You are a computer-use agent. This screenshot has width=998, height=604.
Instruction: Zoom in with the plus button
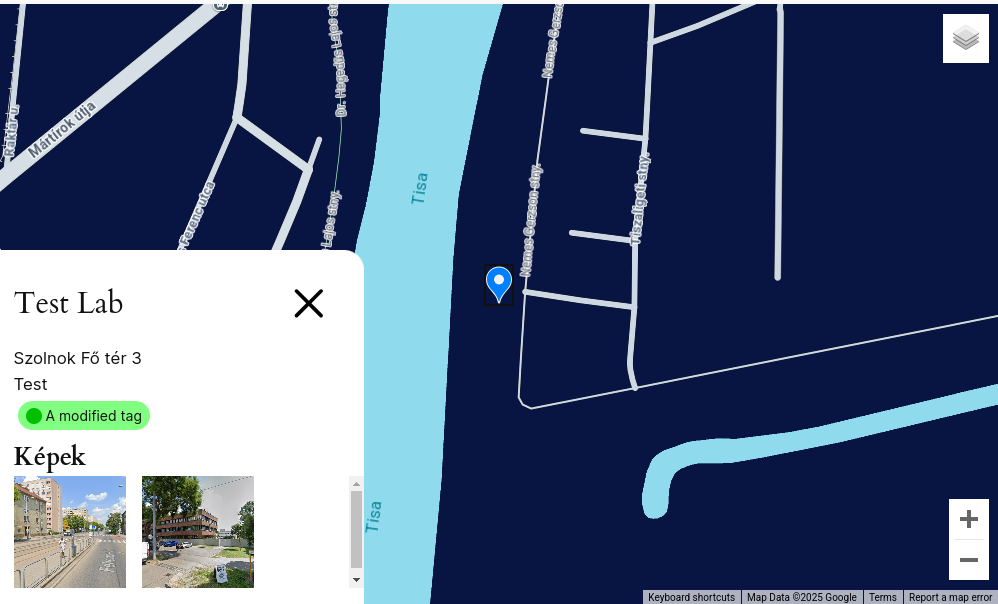pyautogui.click(x=969, y=519)
